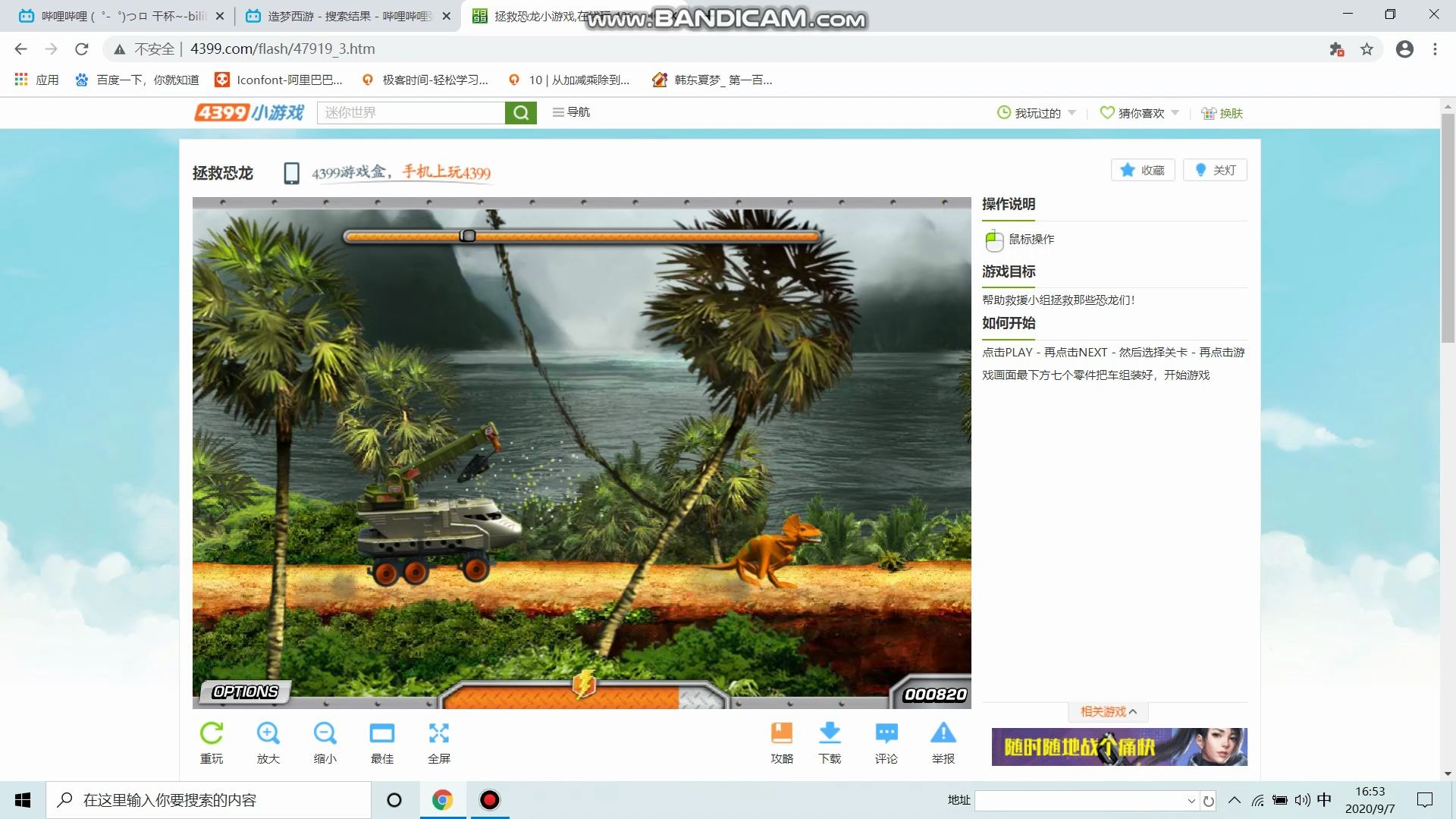
Task: Switch to the 哔哩哔哩 干杯 tab
Action: 114,16
